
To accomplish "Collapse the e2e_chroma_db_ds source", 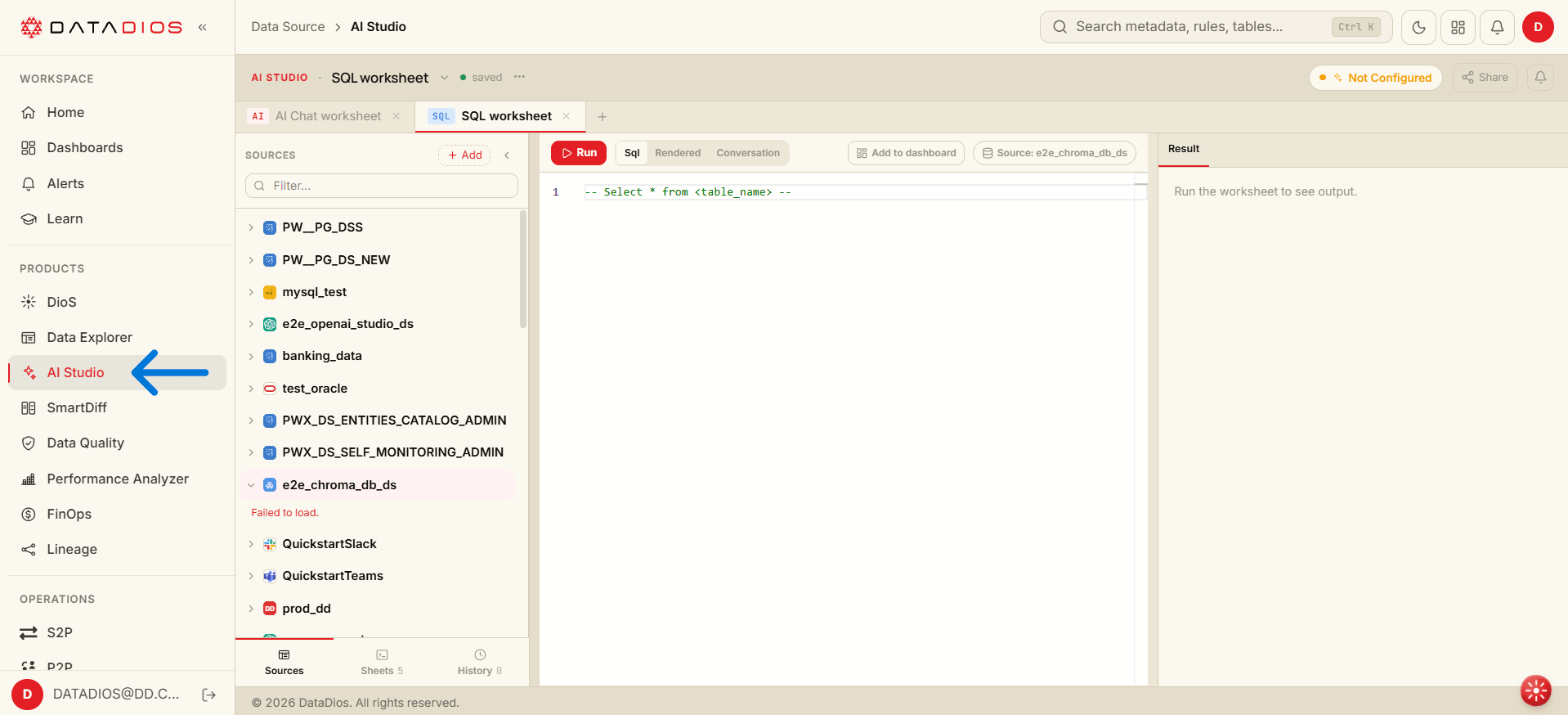I will [x=251, y=485].
